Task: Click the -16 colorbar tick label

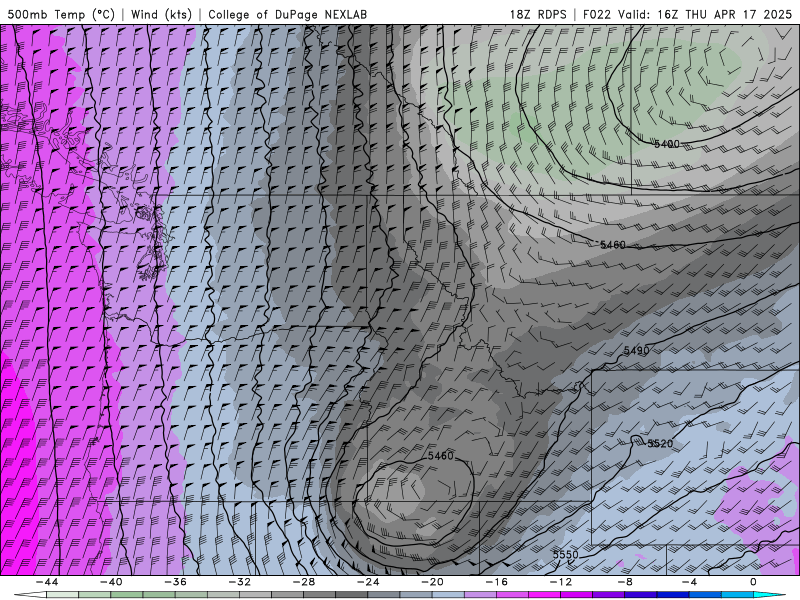Action: 496,582
